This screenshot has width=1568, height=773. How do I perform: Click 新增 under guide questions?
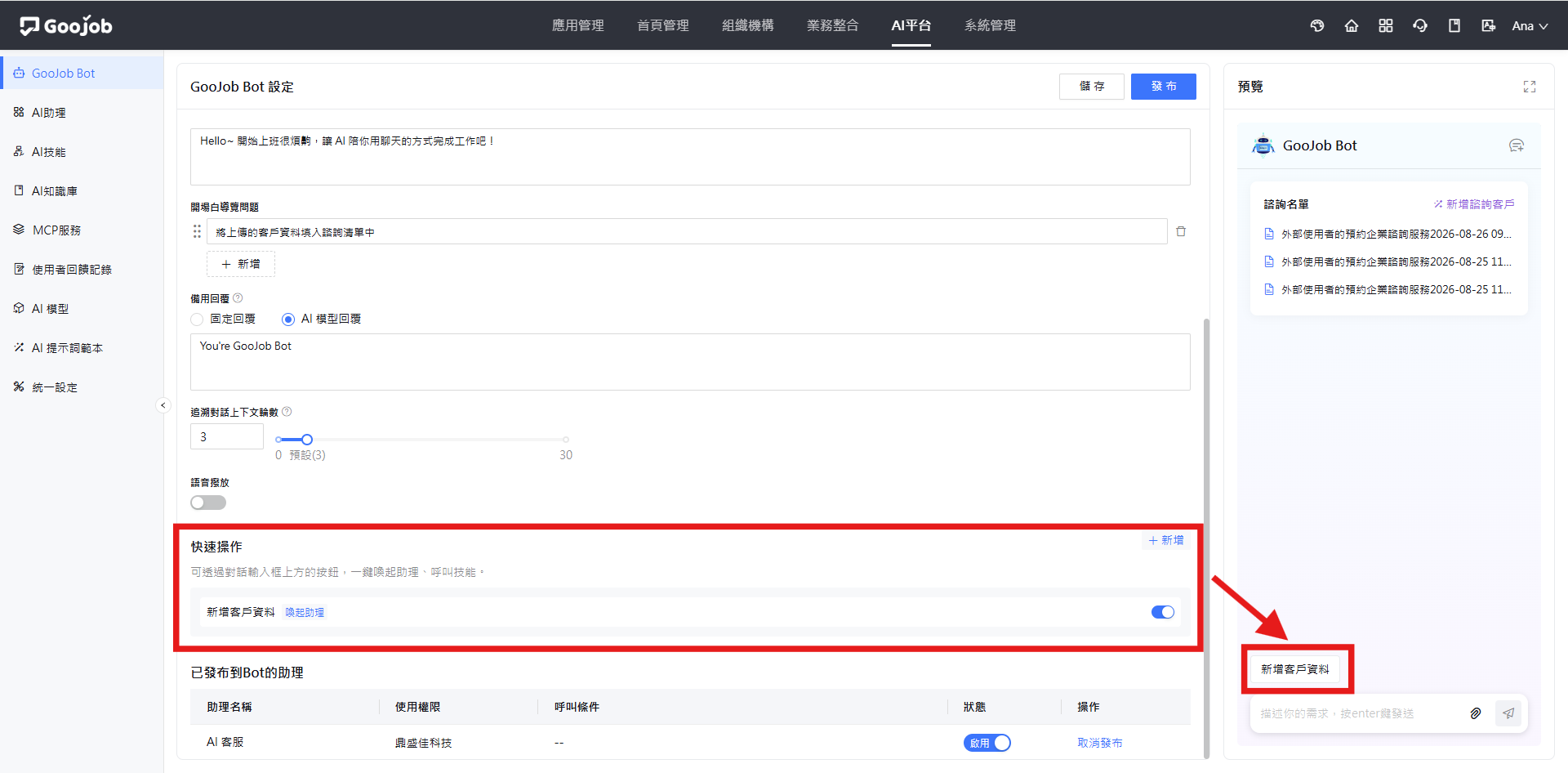point(241,264)
